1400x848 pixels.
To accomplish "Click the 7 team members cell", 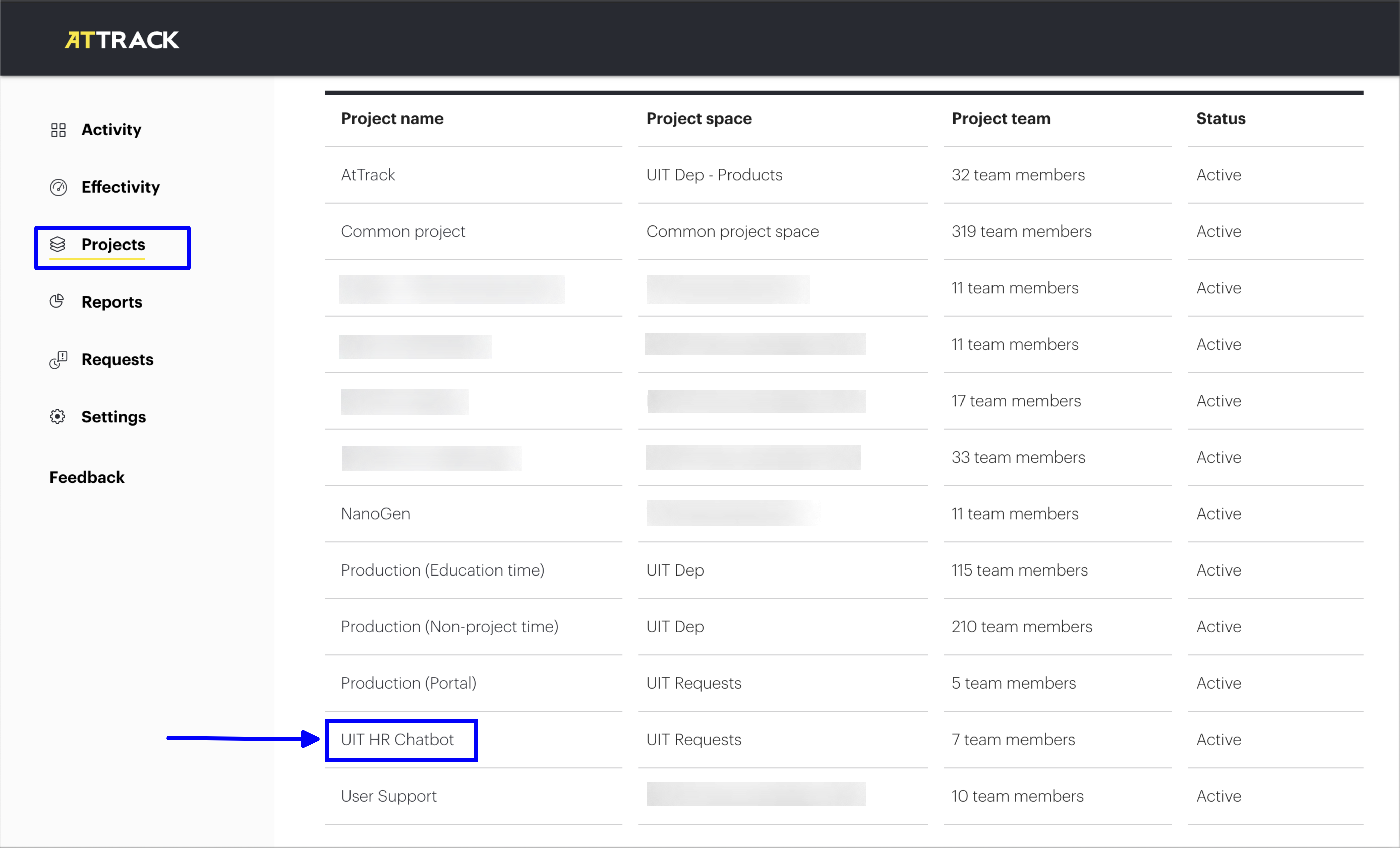I will point(1013,740).
